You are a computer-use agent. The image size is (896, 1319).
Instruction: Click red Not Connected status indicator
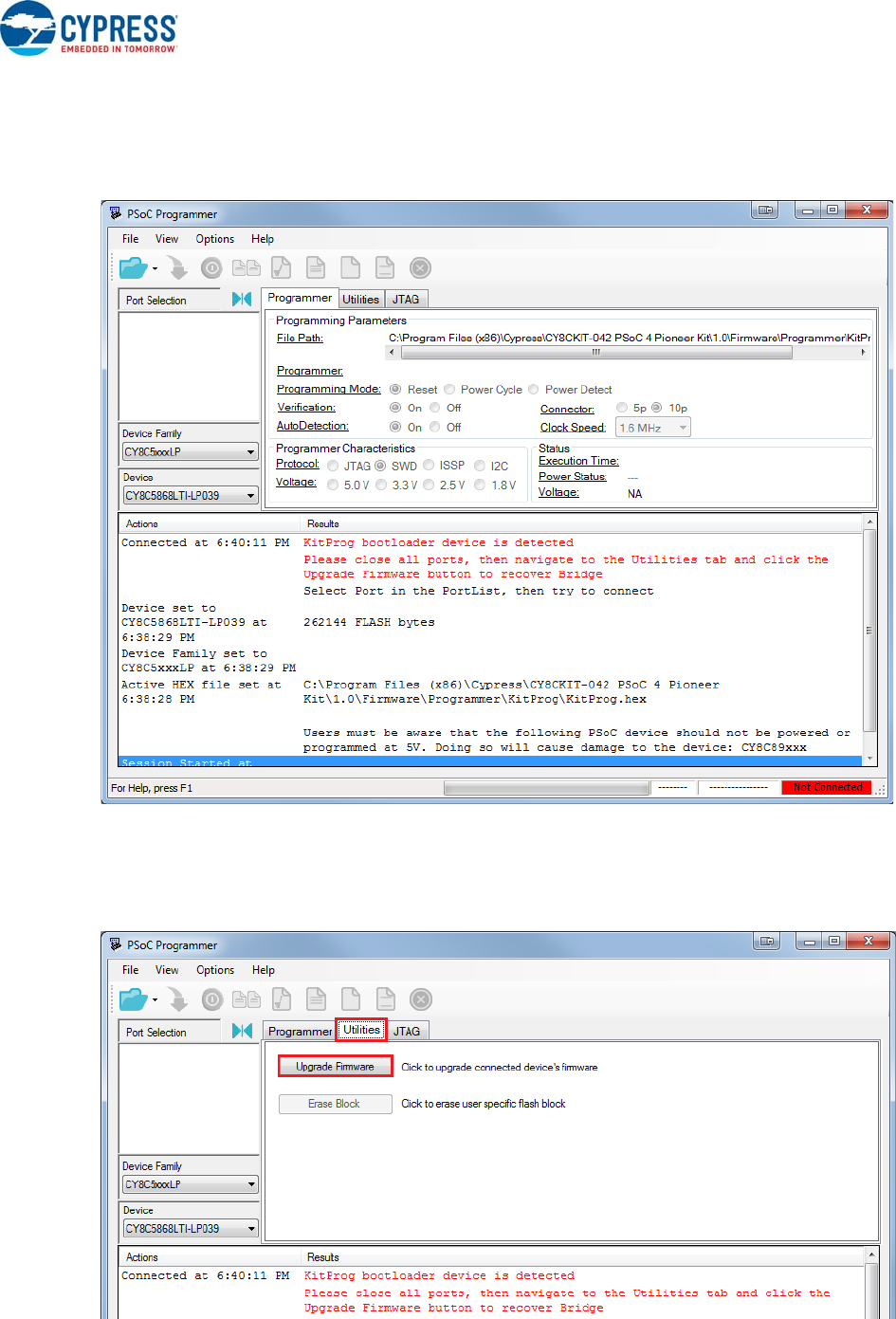(827, 787)
